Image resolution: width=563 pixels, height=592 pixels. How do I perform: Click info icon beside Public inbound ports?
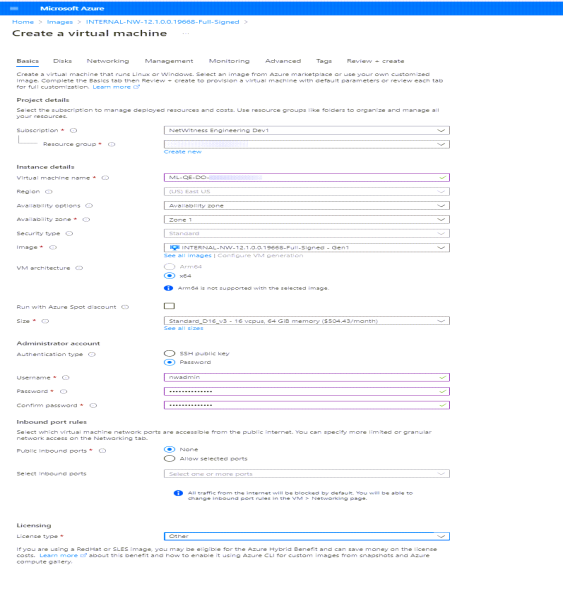tap(102, 451)
